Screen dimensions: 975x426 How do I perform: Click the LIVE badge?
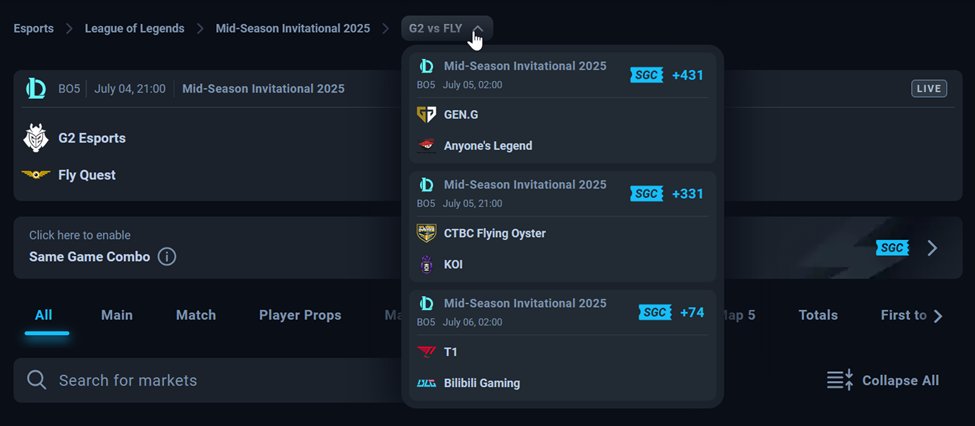[x=929, y=89]
